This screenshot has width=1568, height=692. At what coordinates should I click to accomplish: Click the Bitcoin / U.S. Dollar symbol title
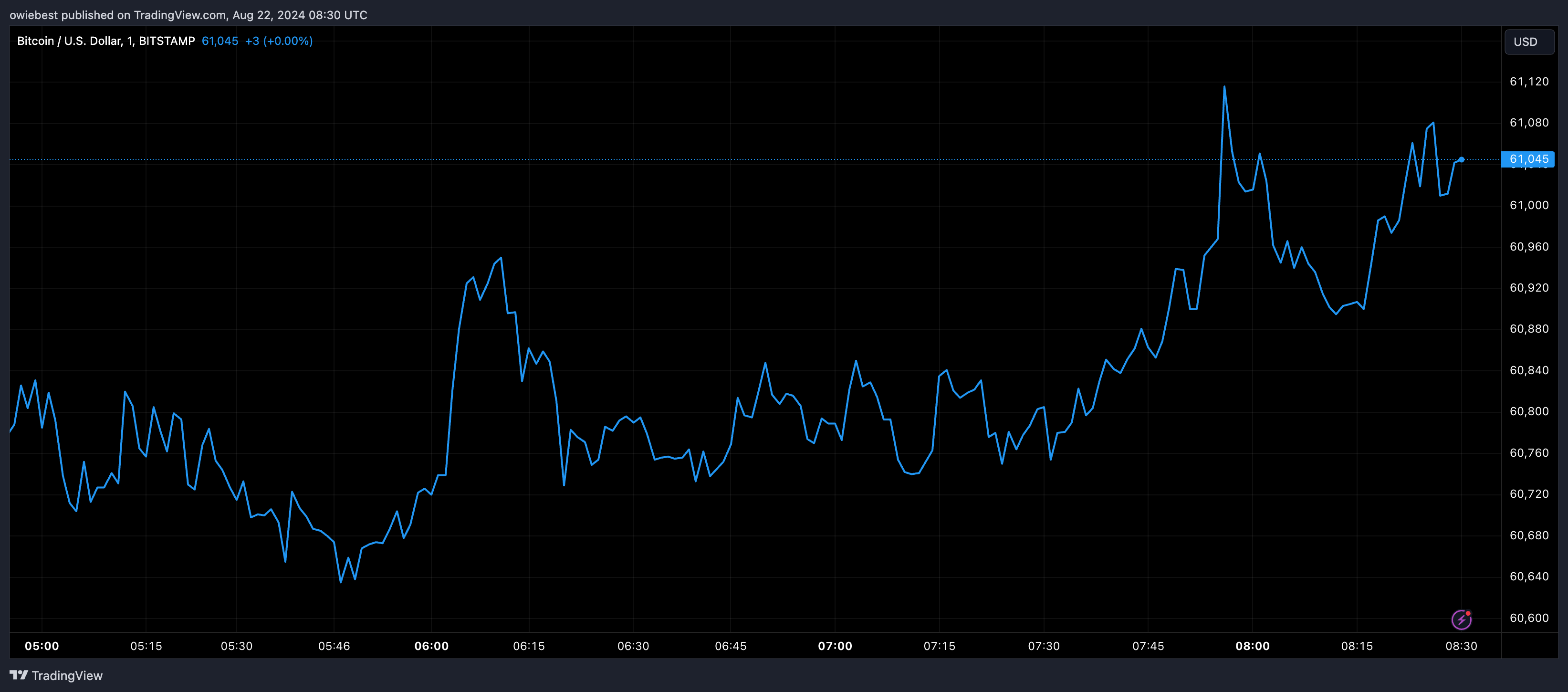[105, 41]
